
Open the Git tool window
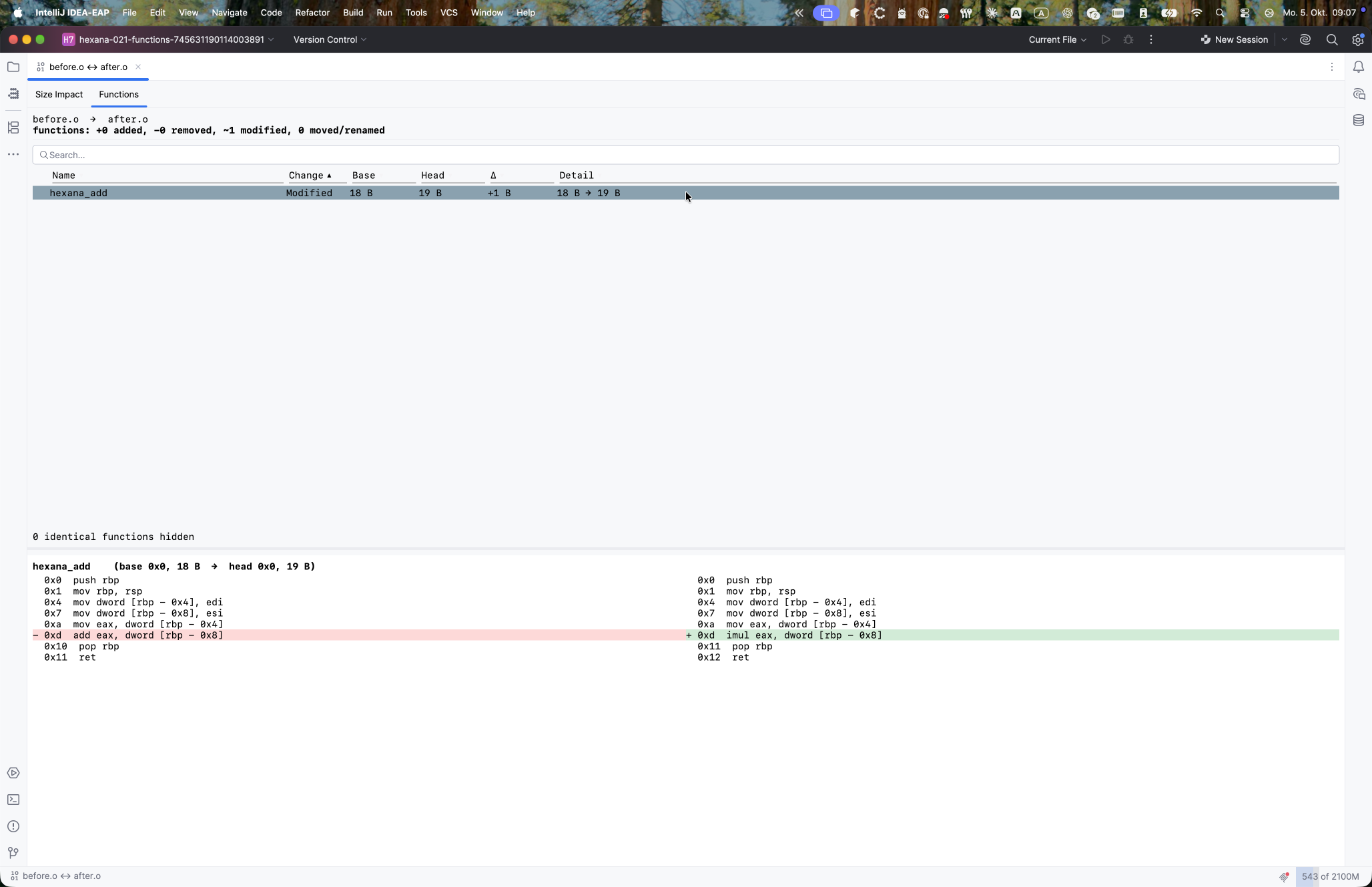[13, 853]
